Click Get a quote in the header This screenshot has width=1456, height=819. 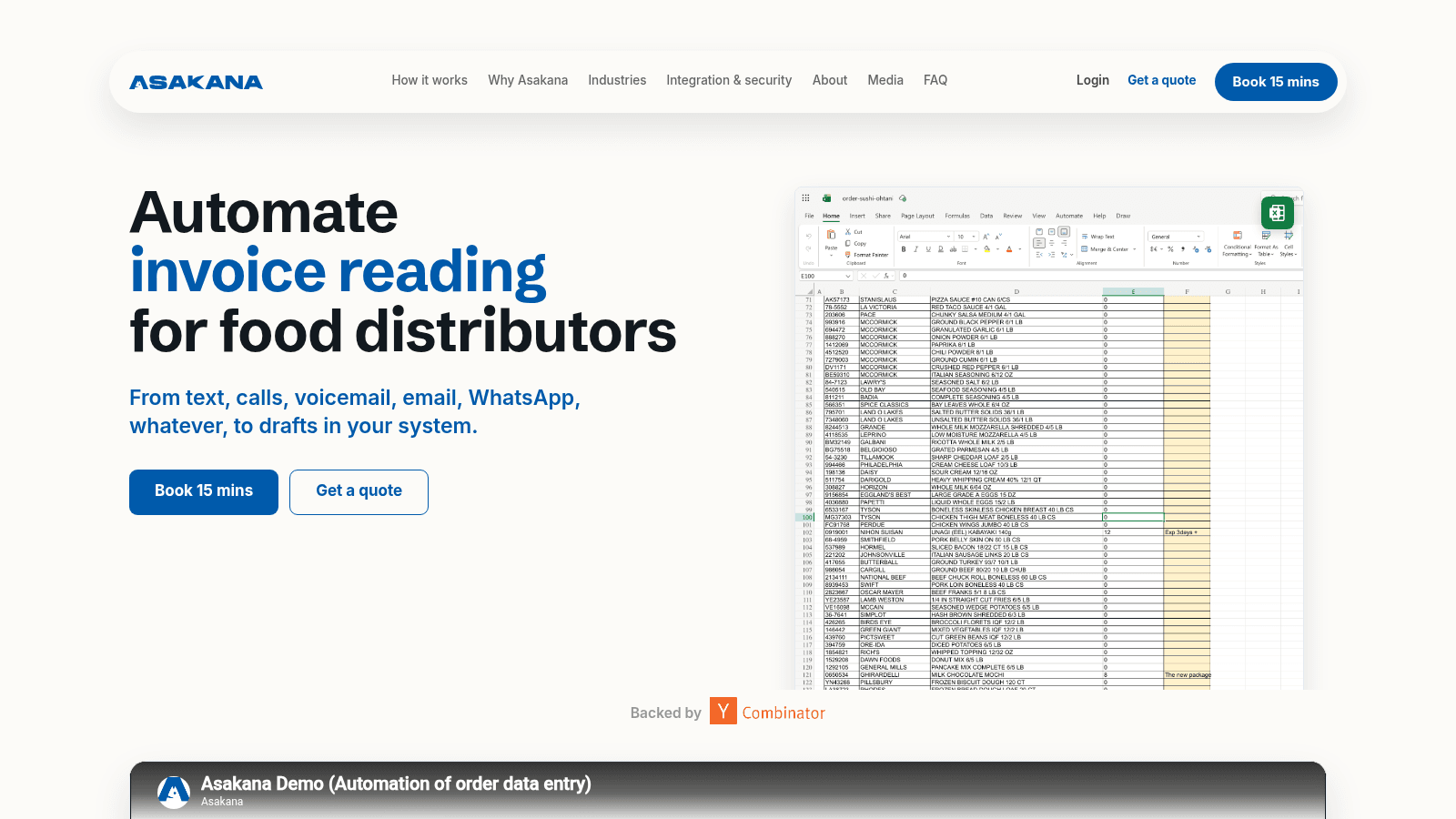[x=1162, y=80]
